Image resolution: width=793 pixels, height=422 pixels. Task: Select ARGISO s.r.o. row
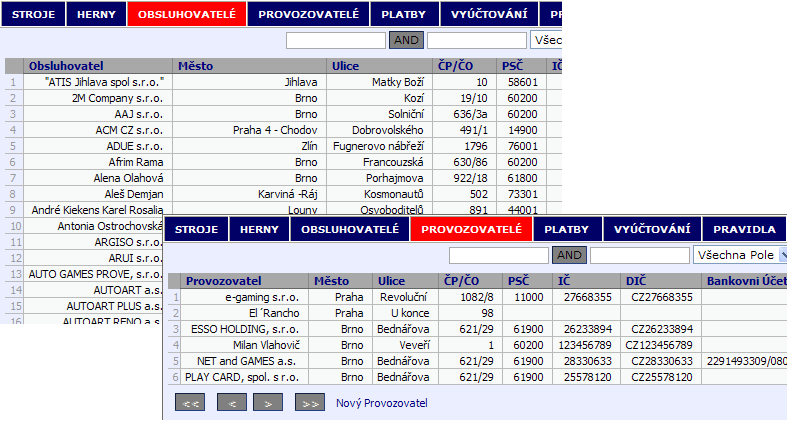point(84,242)
